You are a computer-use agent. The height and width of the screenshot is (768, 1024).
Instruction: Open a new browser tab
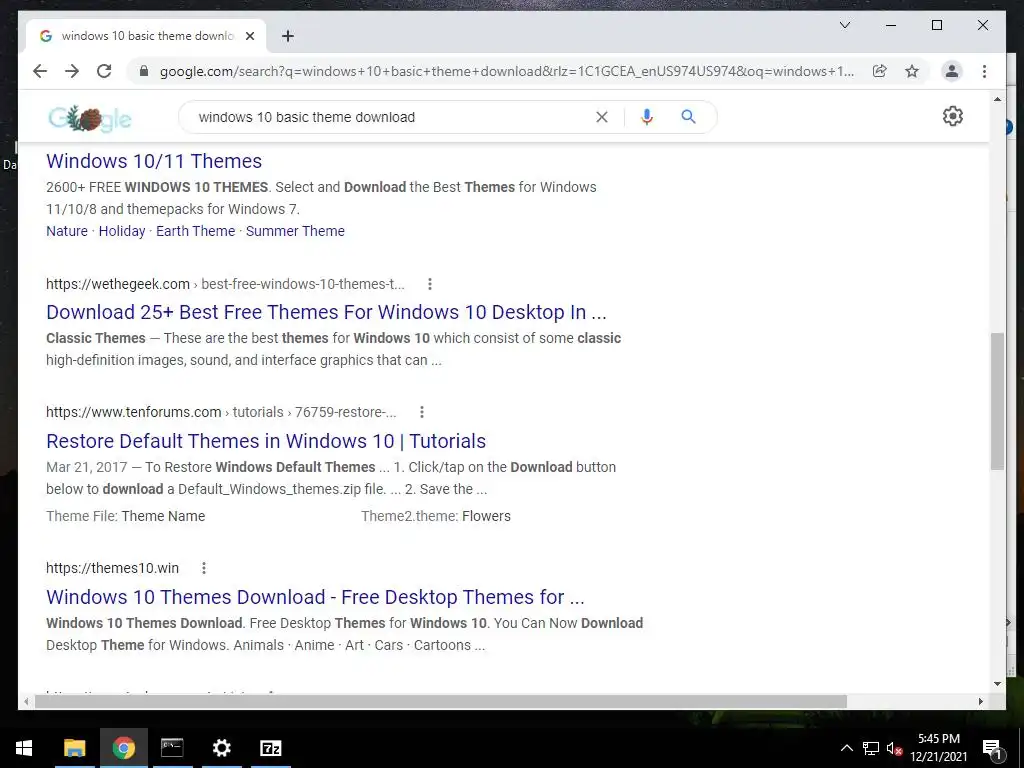click(288, 36)
